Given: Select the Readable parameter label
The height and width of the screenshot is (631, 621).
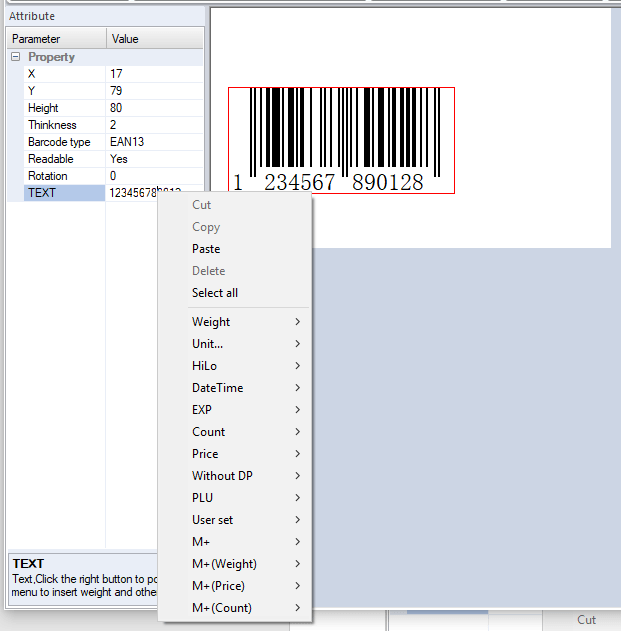Looking at the screenshot, I should click(x=64, y=159).
